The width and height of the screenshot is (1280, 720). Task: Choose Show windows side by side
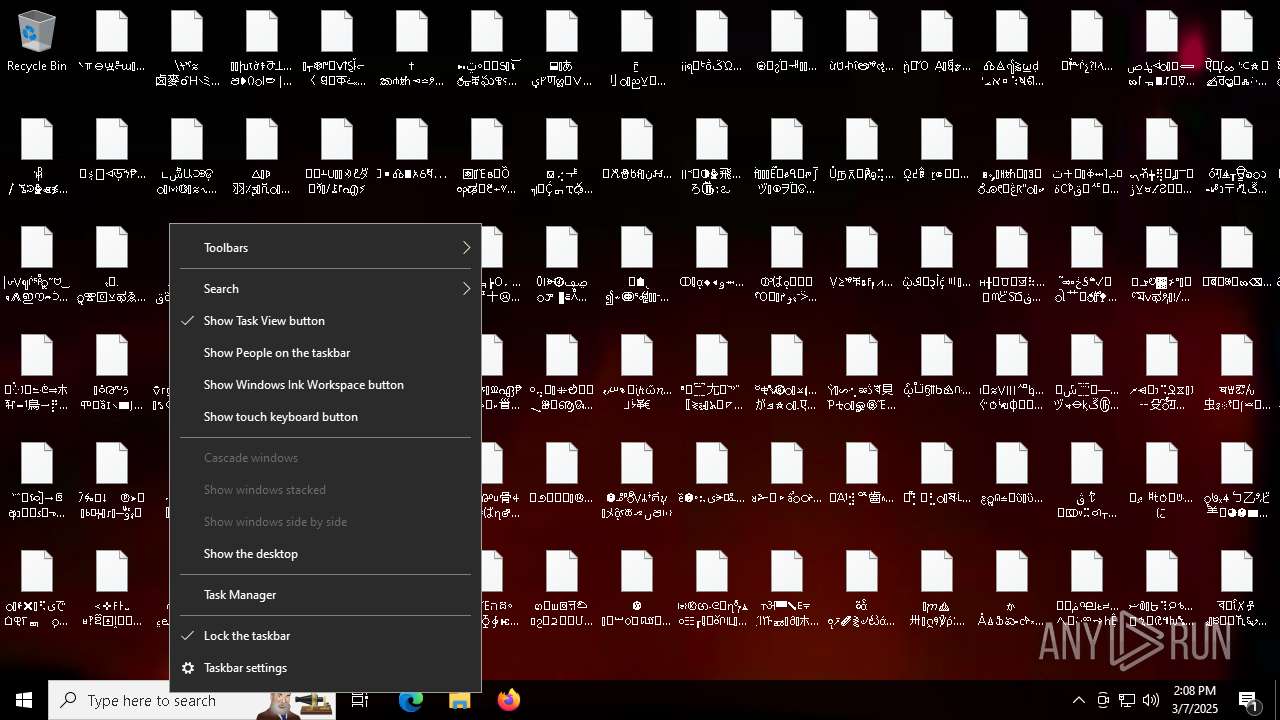point(325,521)
